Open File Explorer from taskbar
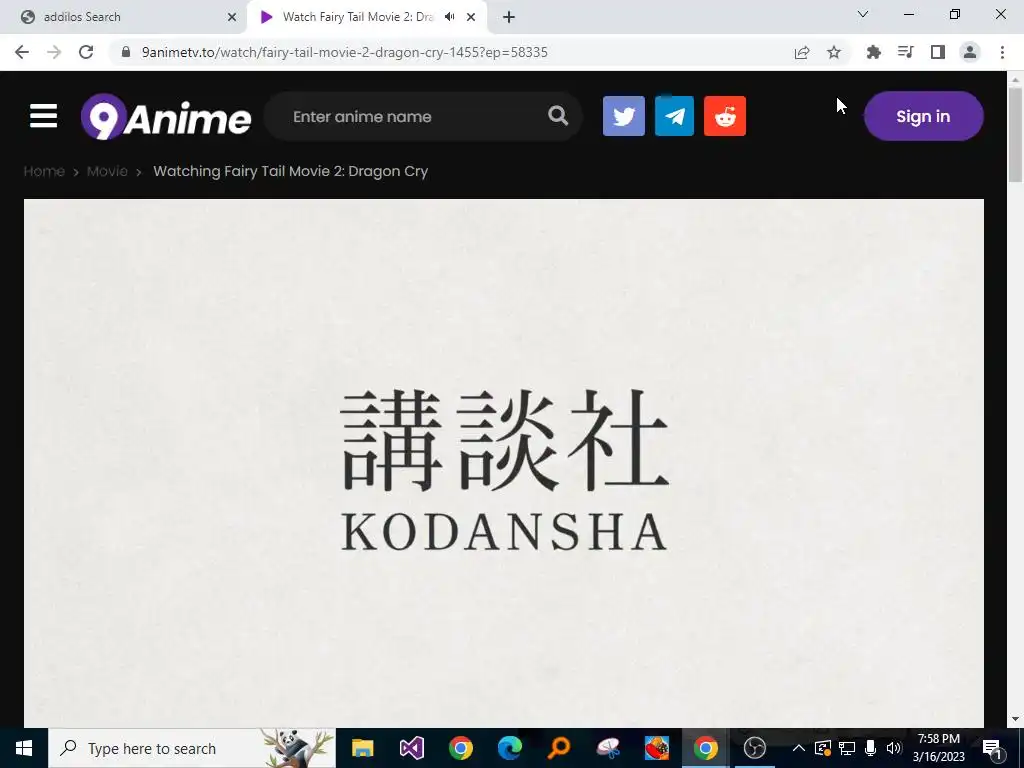The height and width of the screenshot is (768, 1024). pyautogui.click(x=362, y=748)
